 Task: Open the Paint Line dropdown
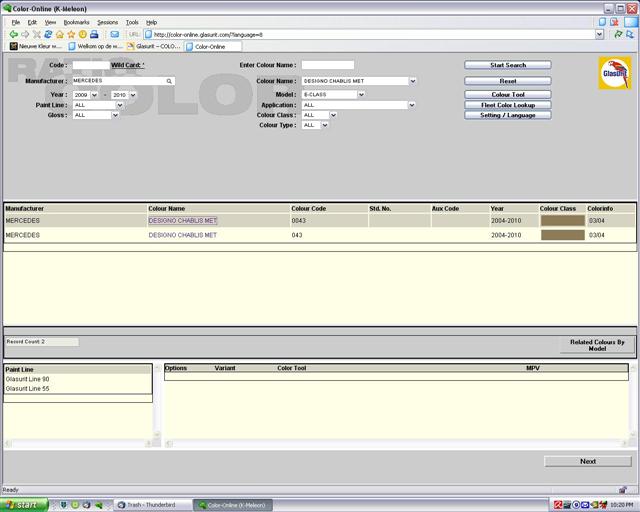point(120,105)
